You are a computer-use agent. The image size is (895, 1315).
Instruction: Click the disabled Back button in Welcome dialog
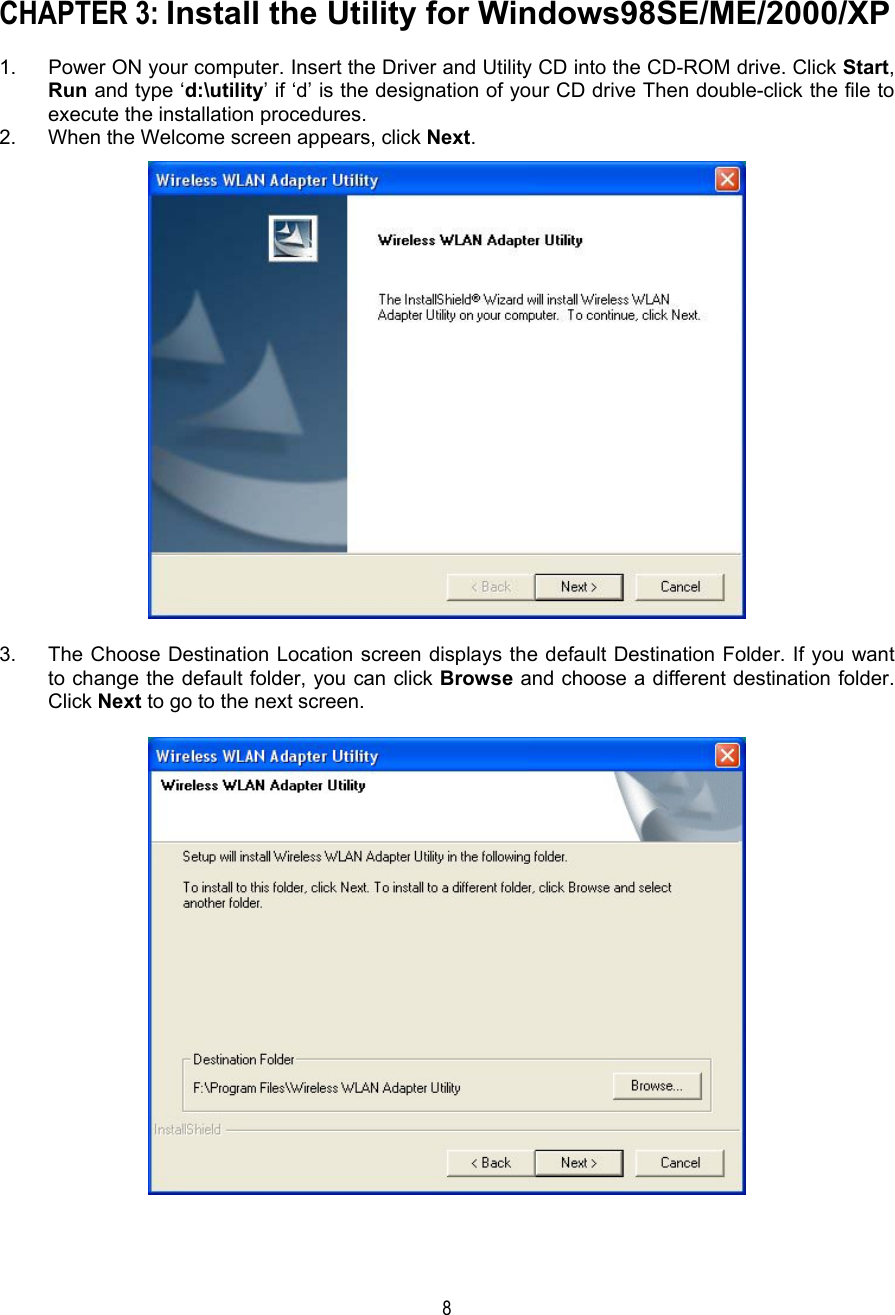click(490, 587)
